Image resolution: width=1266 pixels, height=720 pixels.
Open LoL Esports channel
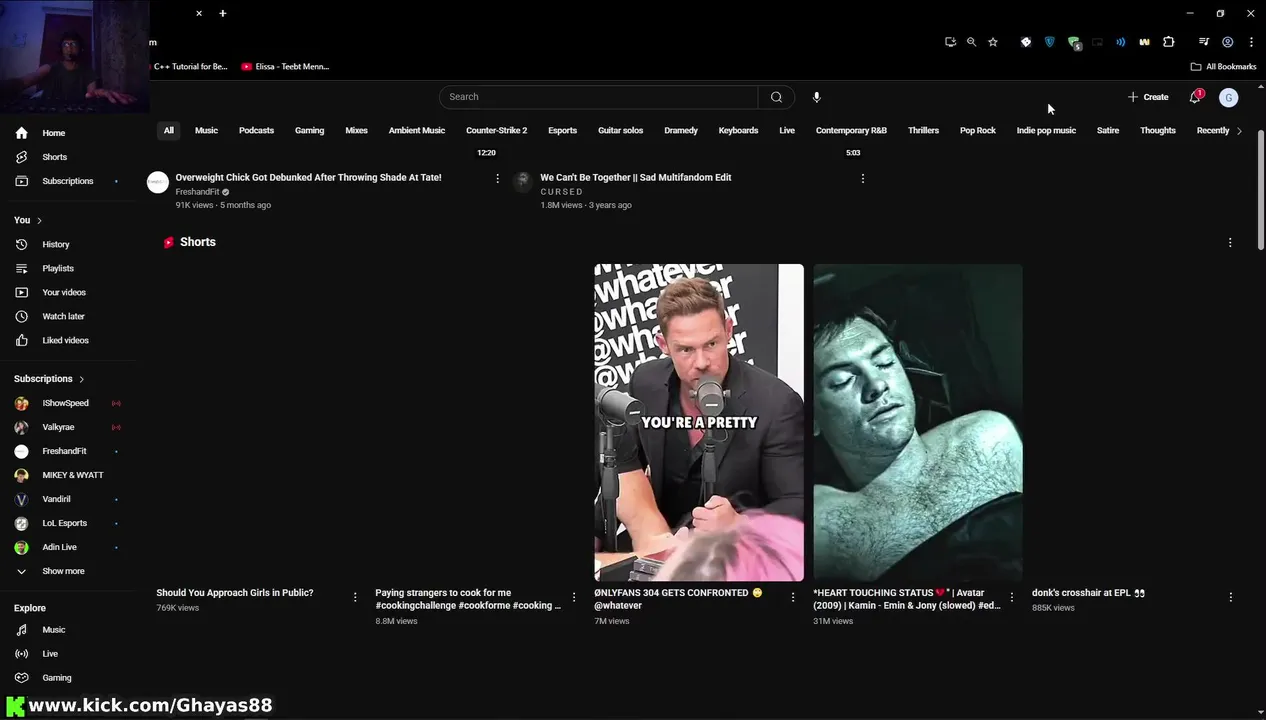tap(64, 523)
